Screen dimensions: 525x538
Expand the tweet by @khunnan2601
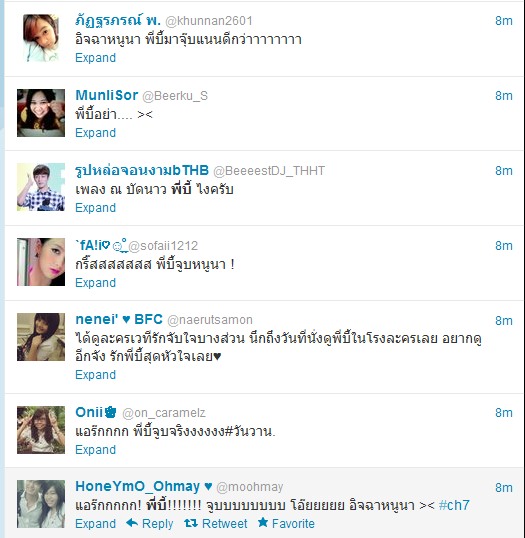95,58
